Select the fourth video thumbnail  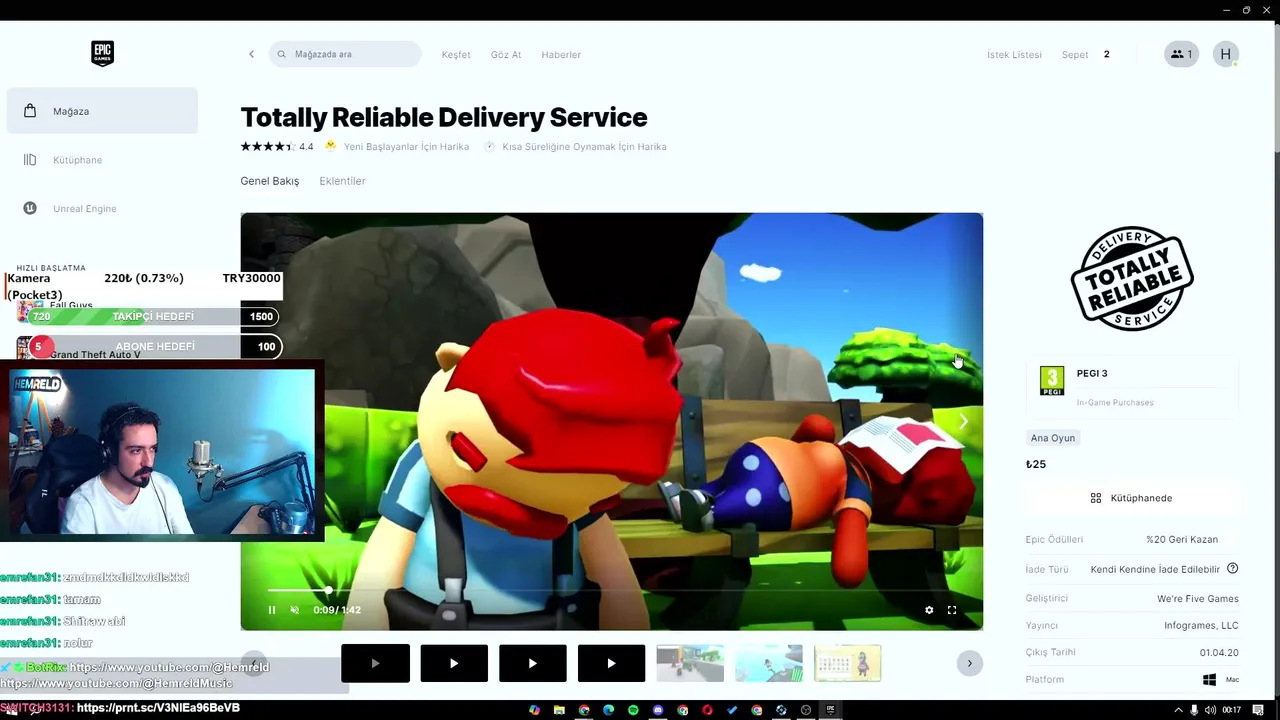(611, 663)
